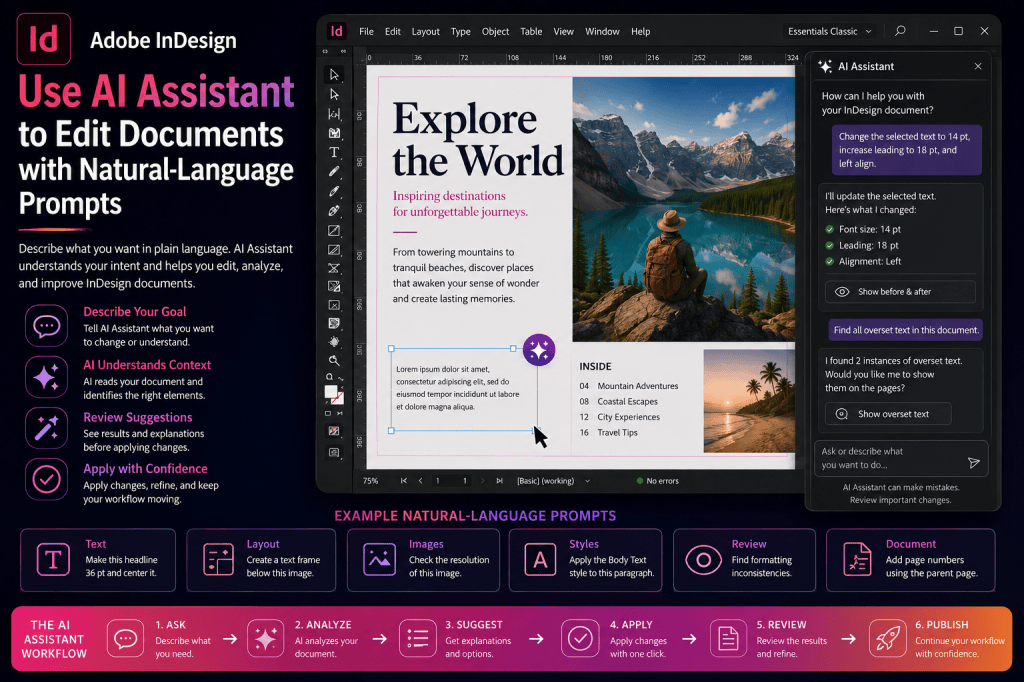Click the AI Assistant sparkle icon in the panel header
Screen dimensions: 1024x682
click(825, 66)
